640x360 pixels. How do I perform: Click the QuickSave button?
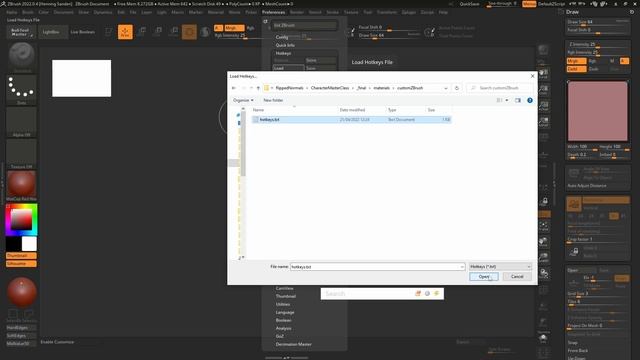(x=469, y=4)
